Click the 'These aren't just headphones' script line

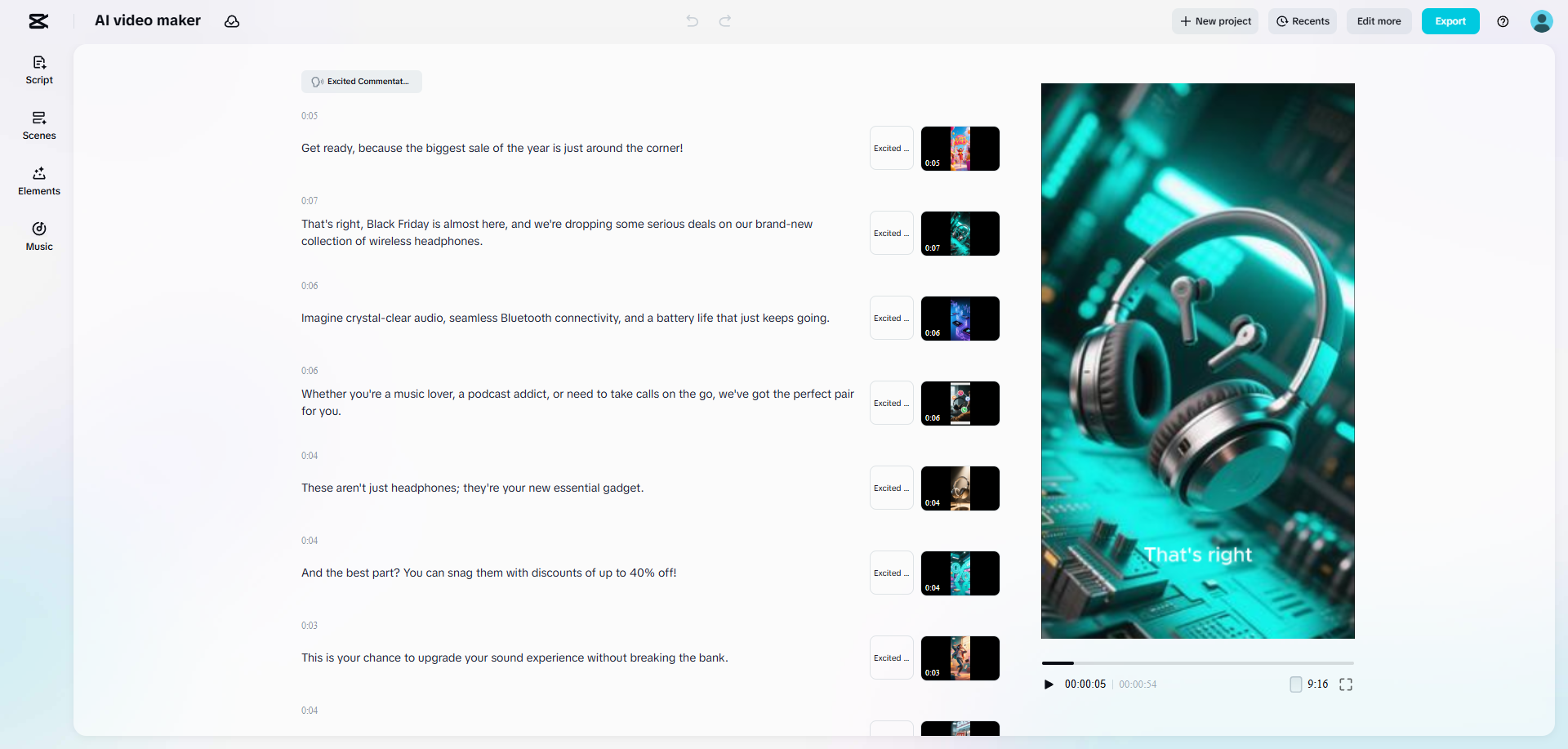pyautogui.click(x=472, y=488)
